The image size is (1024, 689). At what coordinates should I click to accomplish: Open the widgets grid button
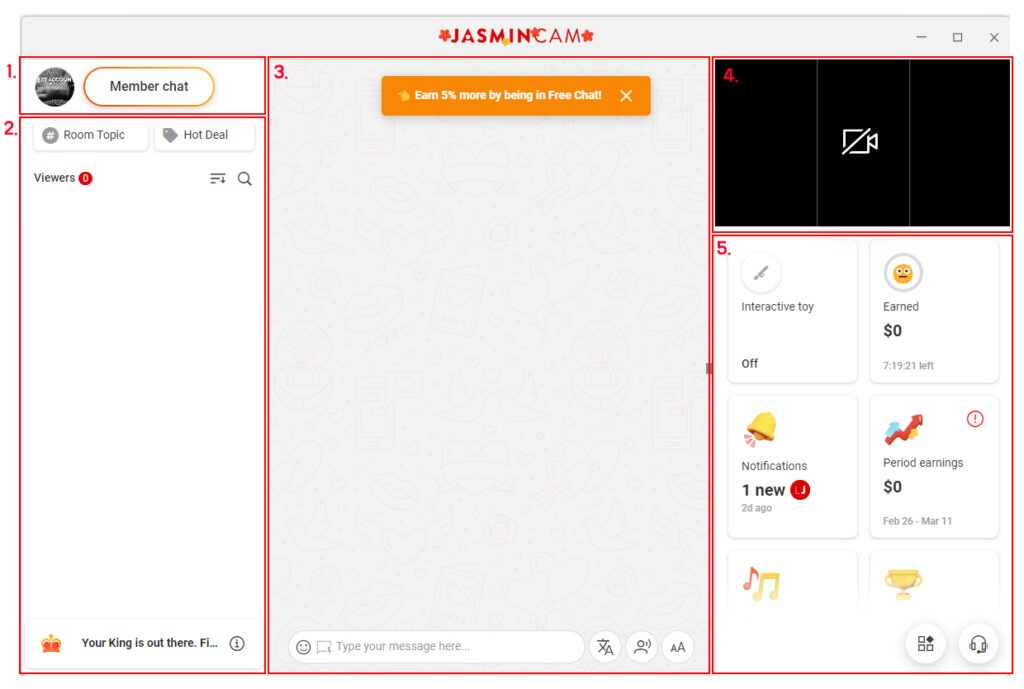[926, 644]
